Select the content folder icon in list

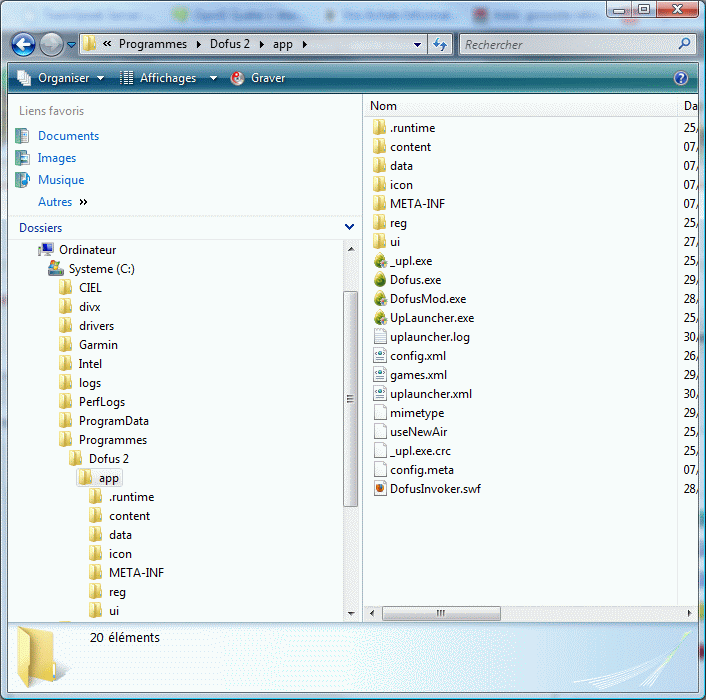380,146
